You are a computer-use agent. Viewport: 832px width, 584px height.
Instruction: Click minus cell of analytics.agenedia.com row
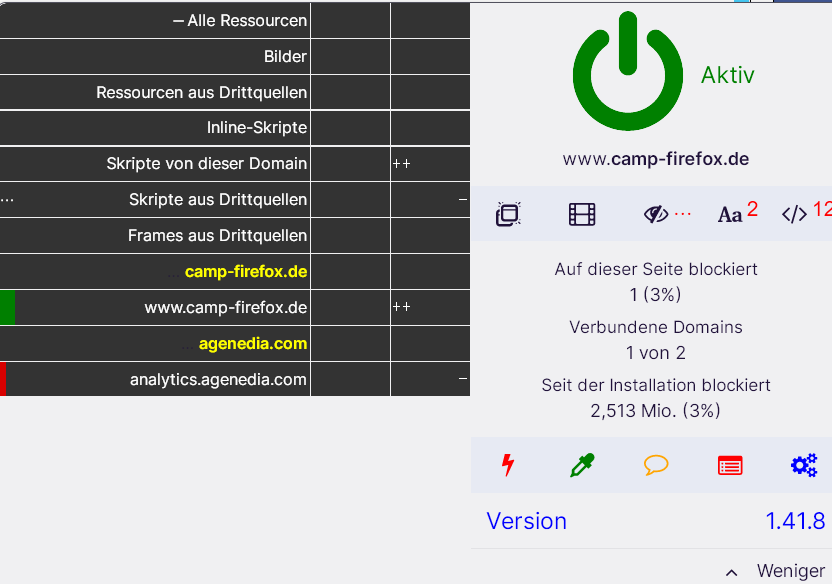coord(430,379)
